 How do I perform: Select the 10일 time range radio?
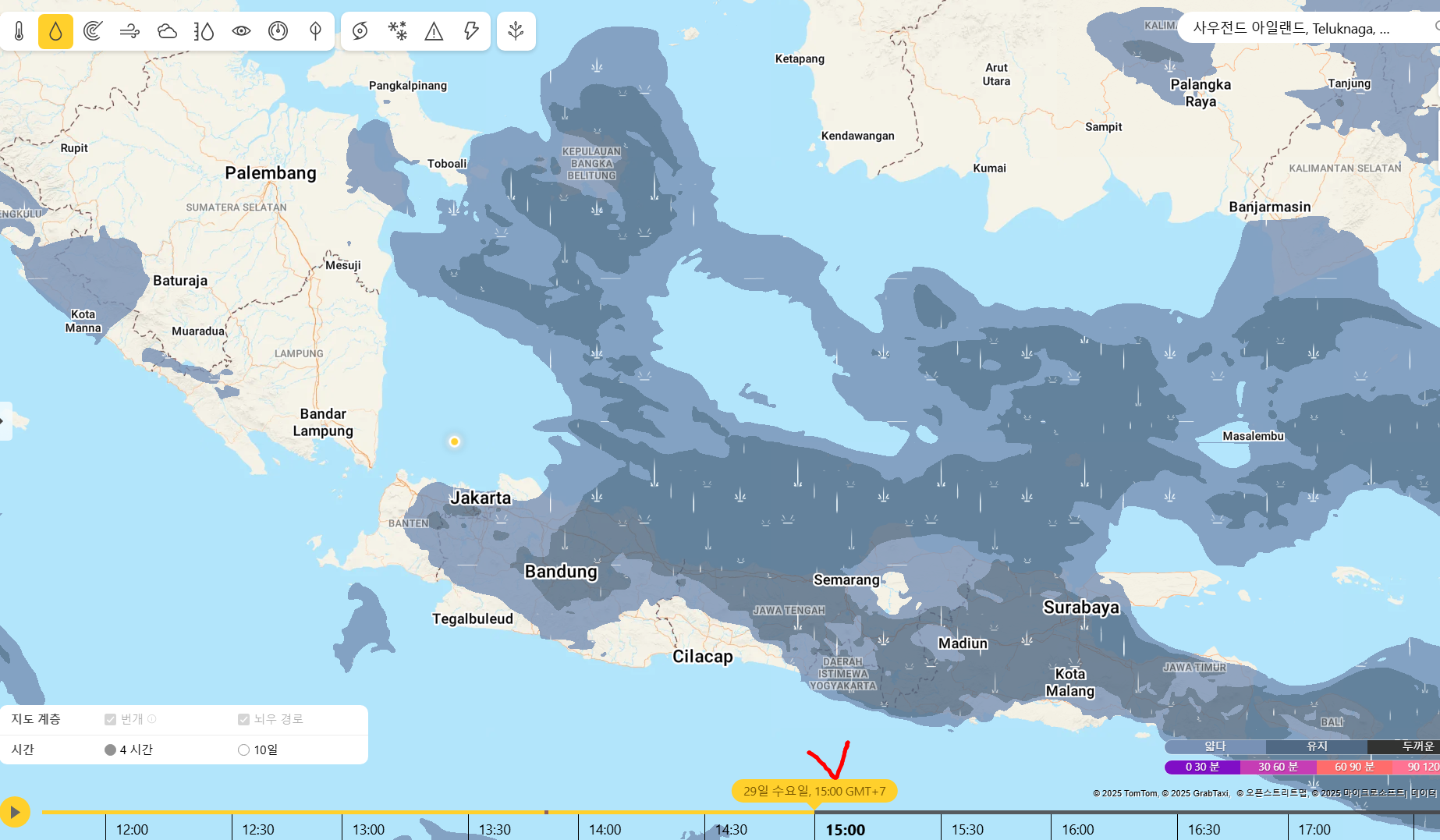coord(244,750)
